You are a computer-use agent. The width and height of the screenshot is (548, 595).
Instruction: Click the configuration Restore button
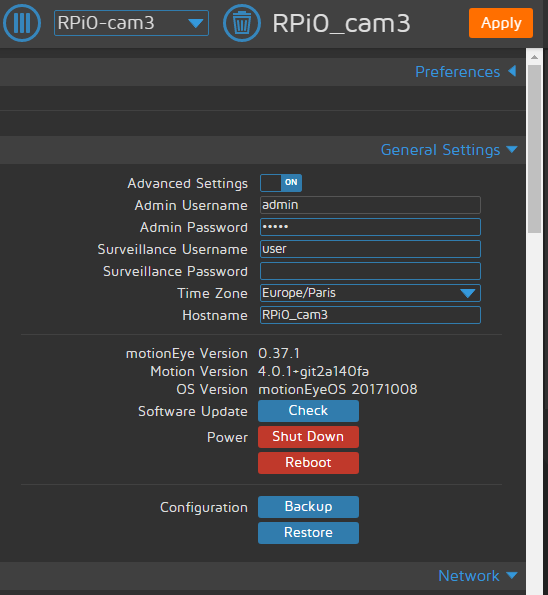tap(308, 533)
